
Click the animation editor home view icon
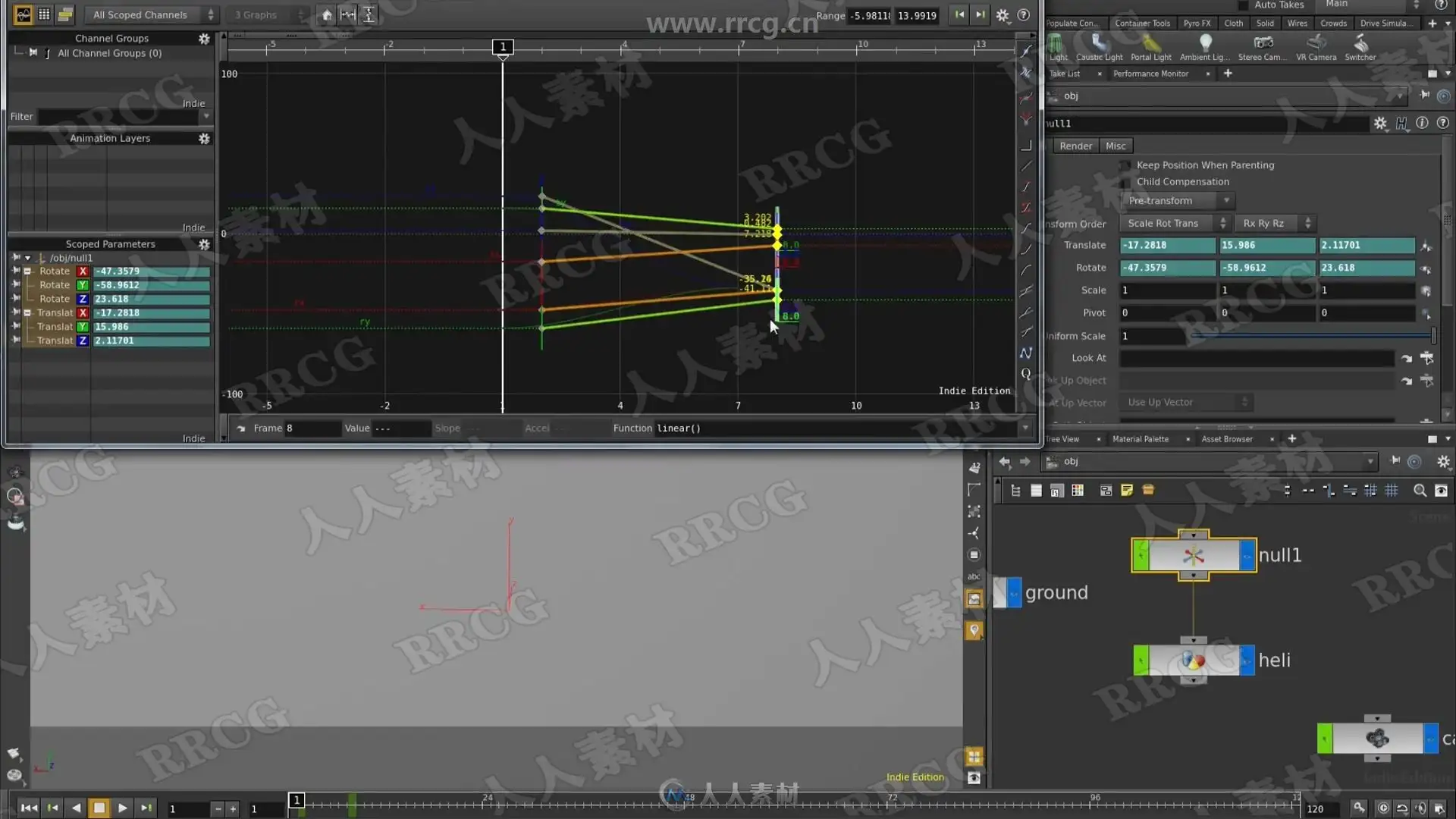[327, 15]
